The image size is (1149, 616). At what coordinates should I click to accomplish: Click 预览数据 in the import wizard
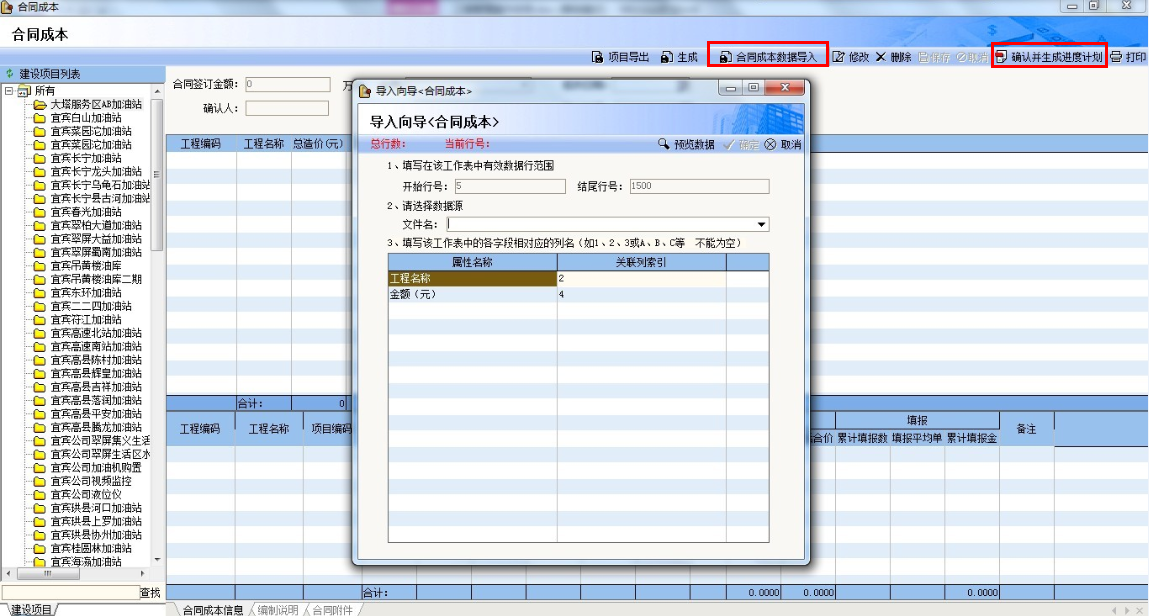pyautogui.click(x=686, y=144)
